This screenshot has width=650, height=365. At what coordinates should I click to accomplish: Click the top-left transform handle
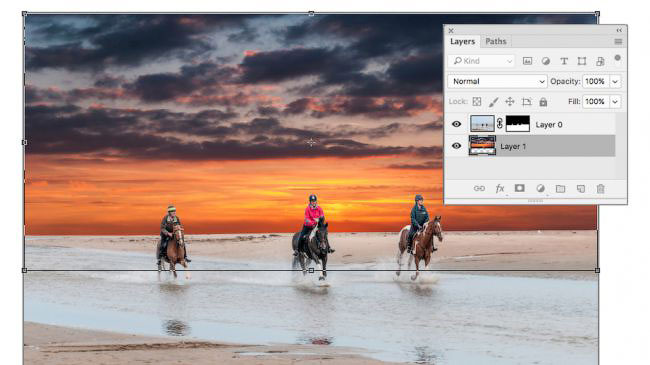(x=24, y=14)
